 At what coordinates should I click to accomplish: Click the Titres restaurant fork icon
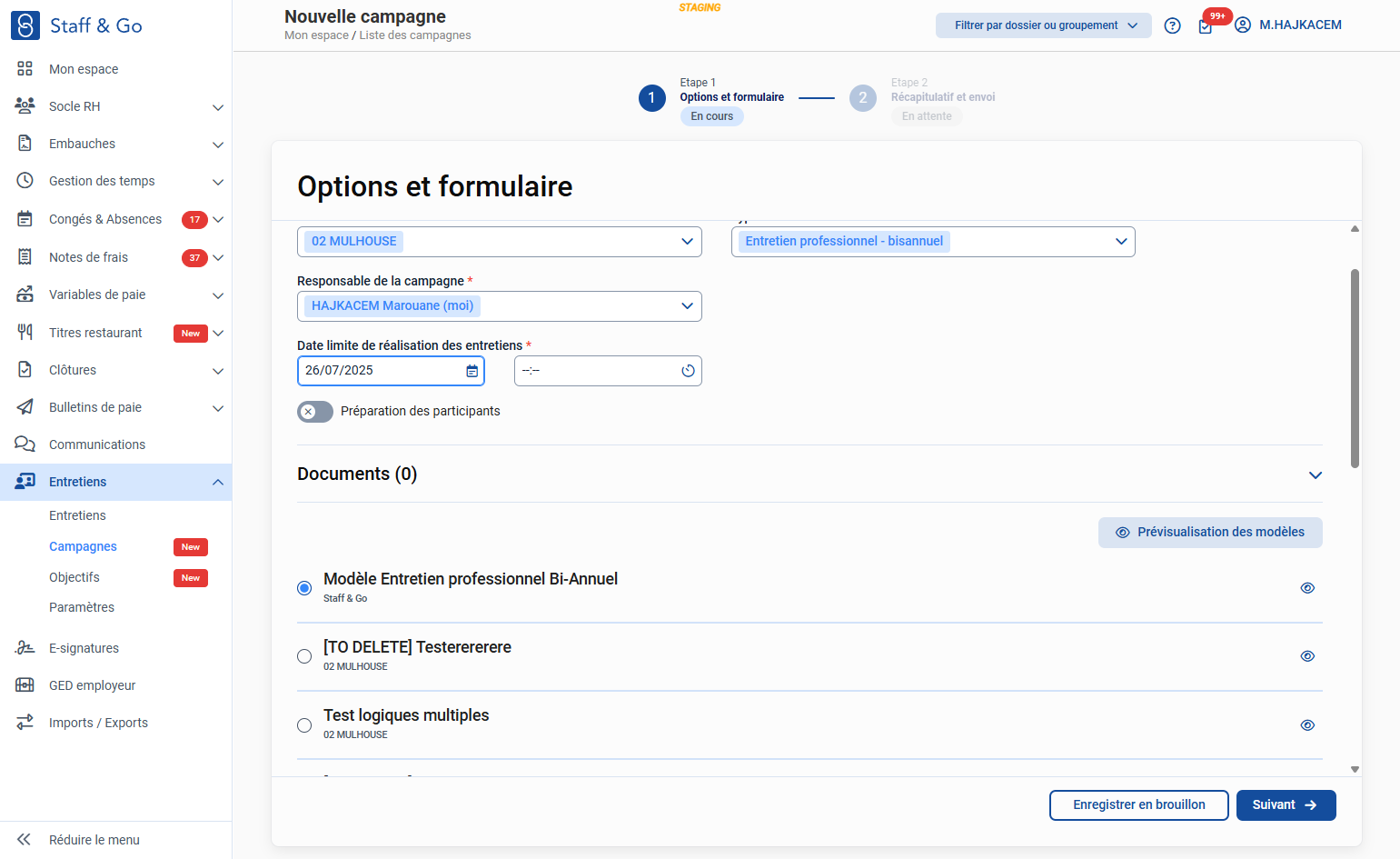(x=25, y=333)
